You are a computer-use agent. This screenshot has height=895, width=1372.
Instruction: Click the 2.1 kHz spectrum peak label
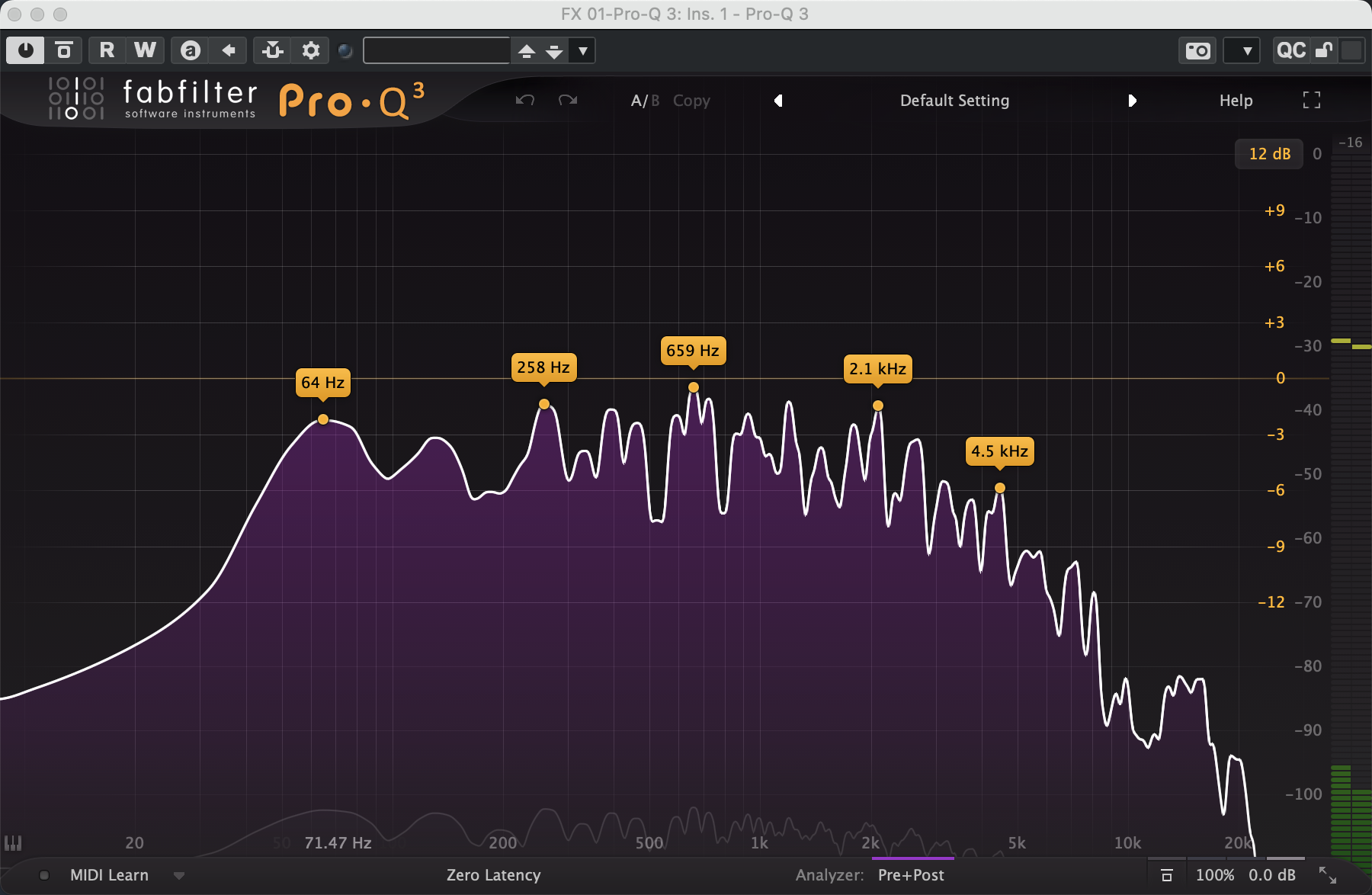[878, 369]
